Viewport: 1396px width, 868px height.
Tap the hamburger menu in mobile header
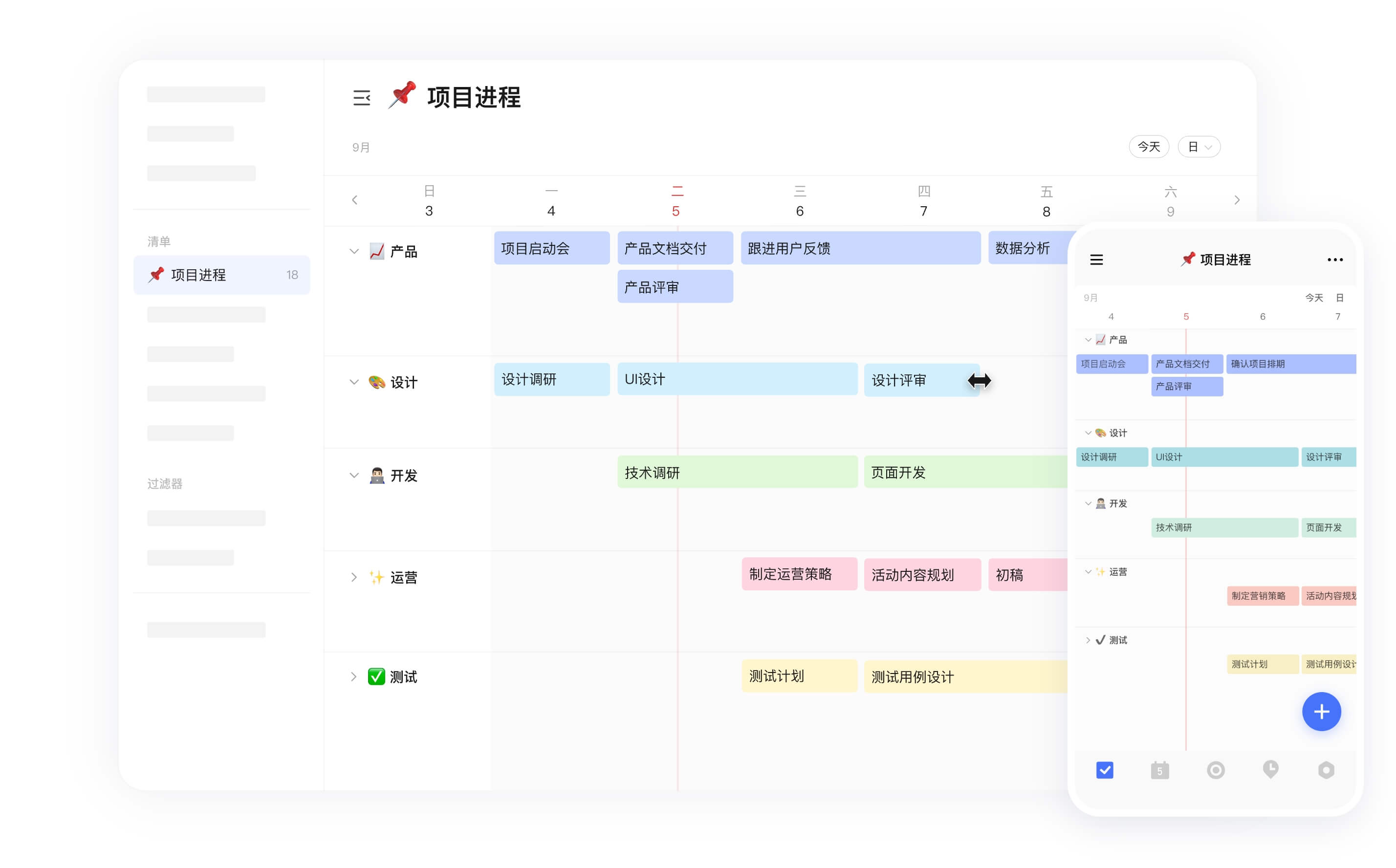pyautogui.click(x=1096, y=260)
